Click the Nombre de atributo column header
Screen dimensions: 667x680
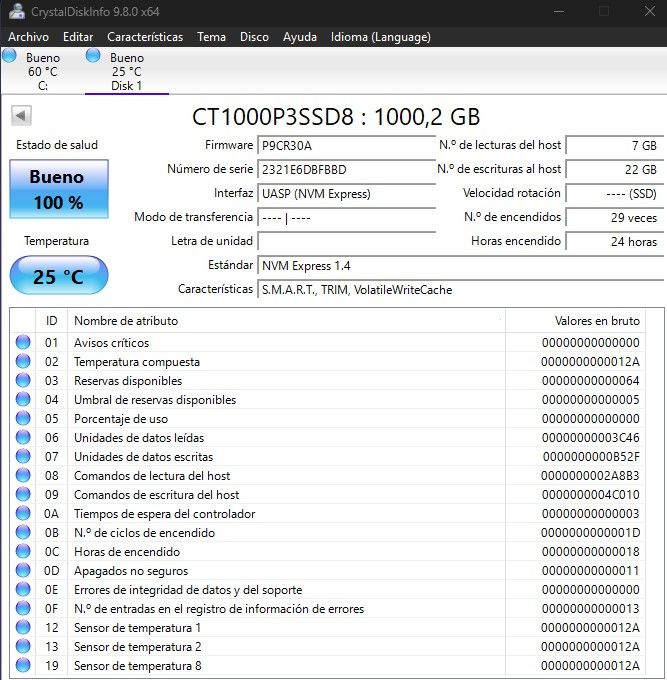click(x=286, y=321)
